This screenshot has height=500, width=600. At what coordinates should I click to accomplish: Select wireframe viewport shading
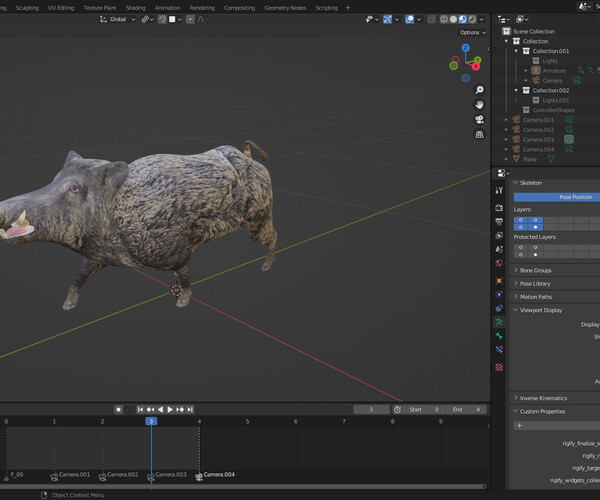pos(444,19)
